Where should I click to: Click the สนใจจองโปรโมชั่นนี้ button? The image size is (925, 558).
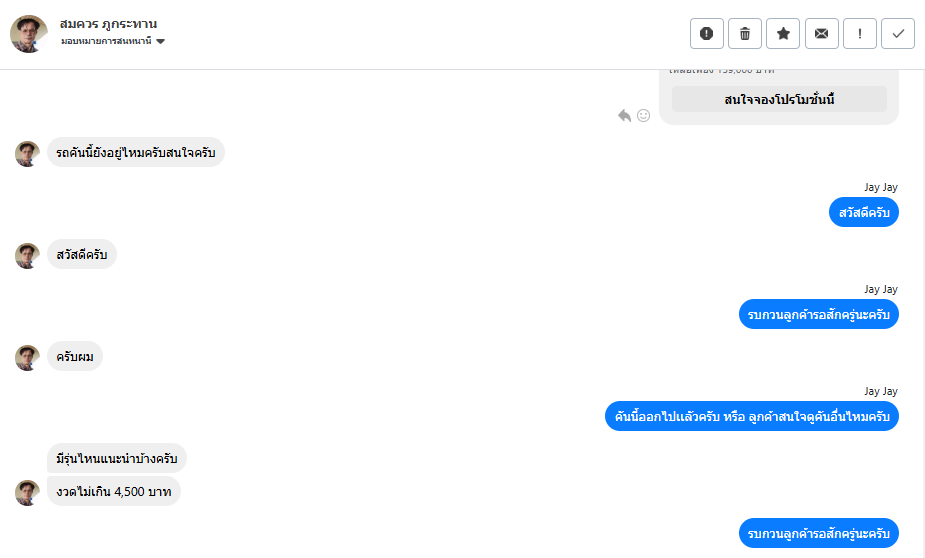tap(779, 99)
